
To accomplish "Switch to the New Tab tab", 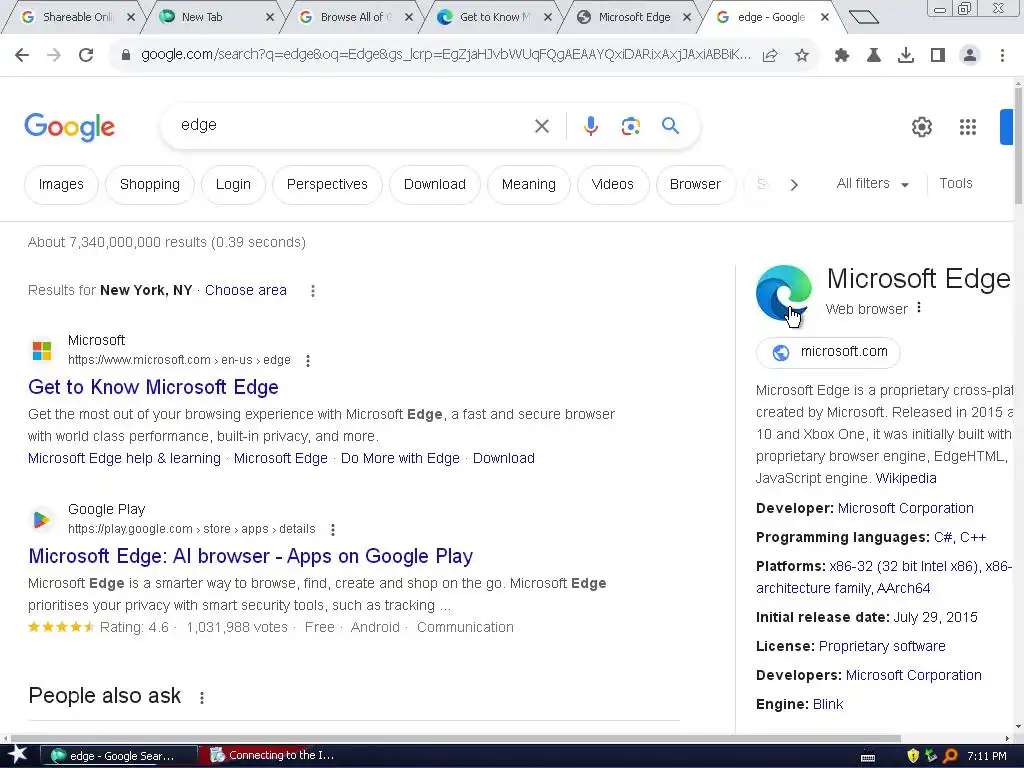I will [209, 18].
